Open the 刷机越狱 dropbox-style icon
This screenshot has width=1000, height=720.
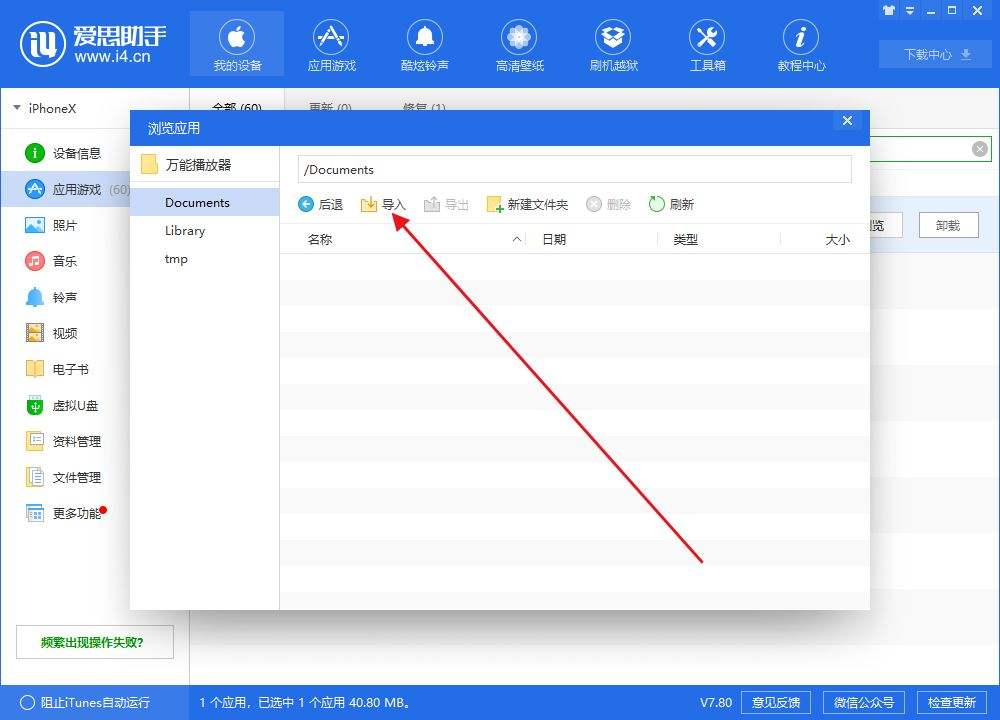613,44
